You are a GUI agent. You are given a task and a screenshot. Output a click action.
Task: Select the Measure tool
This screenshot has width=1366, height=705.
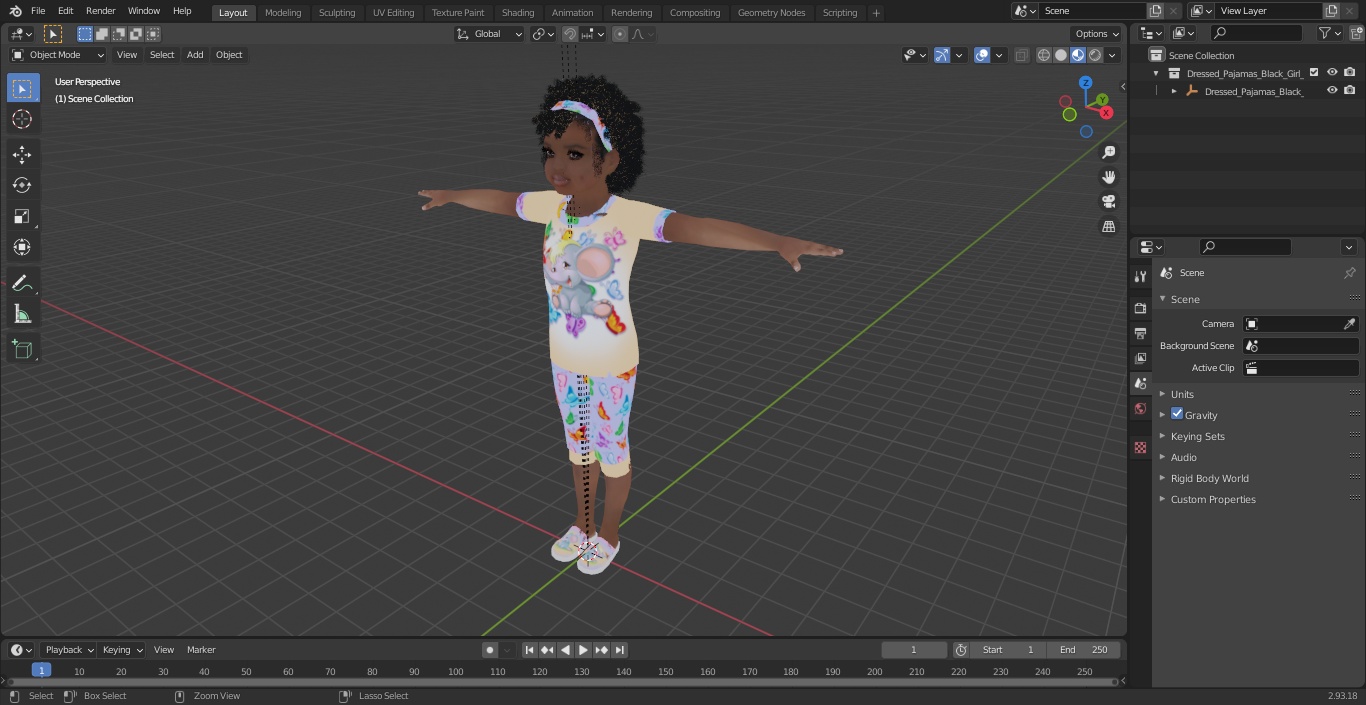22,314
